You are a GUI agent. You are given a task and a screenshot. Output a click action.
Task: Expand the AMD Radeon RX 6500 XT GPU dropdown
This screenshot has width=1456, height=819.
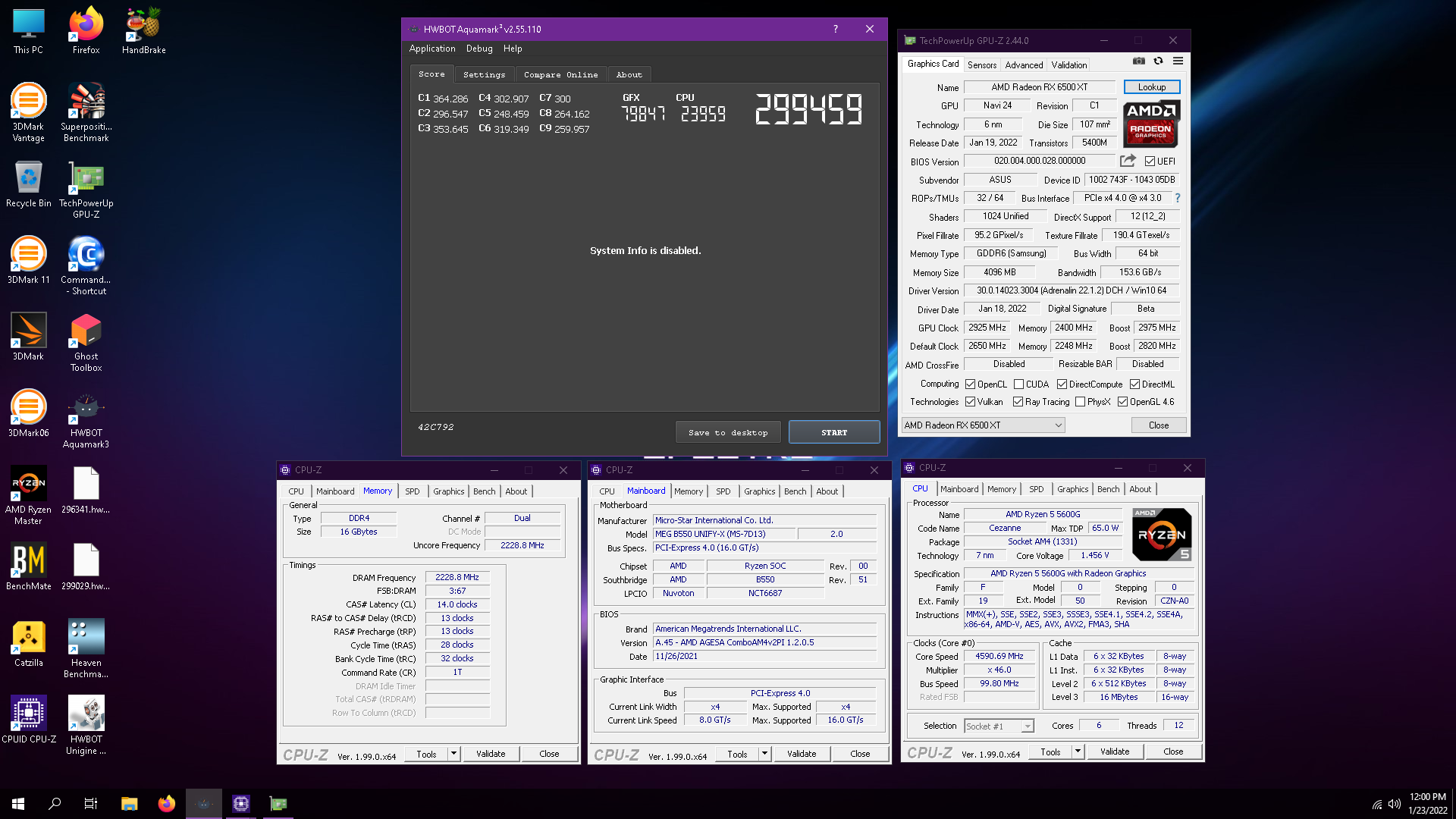(x=983, y=425)
